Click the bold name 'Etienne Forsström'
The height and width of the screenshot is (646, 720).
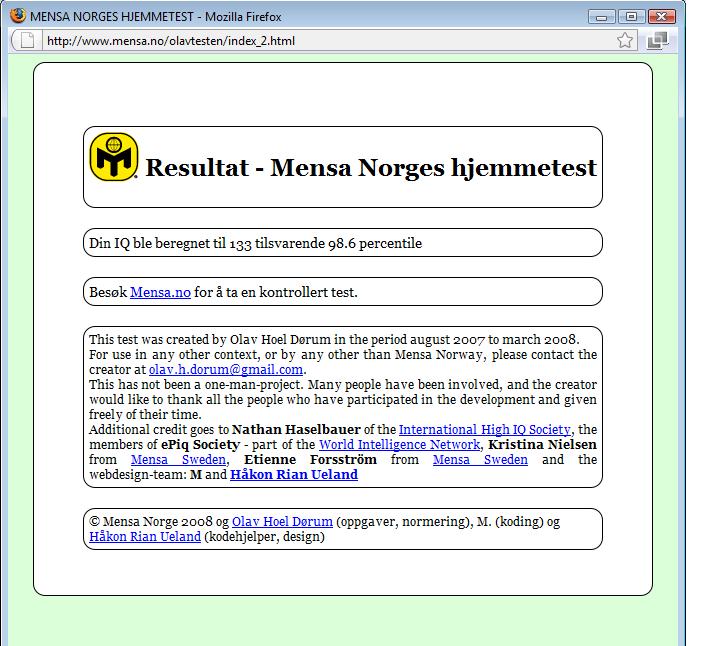pyautogui.click(x=310, y=460)
